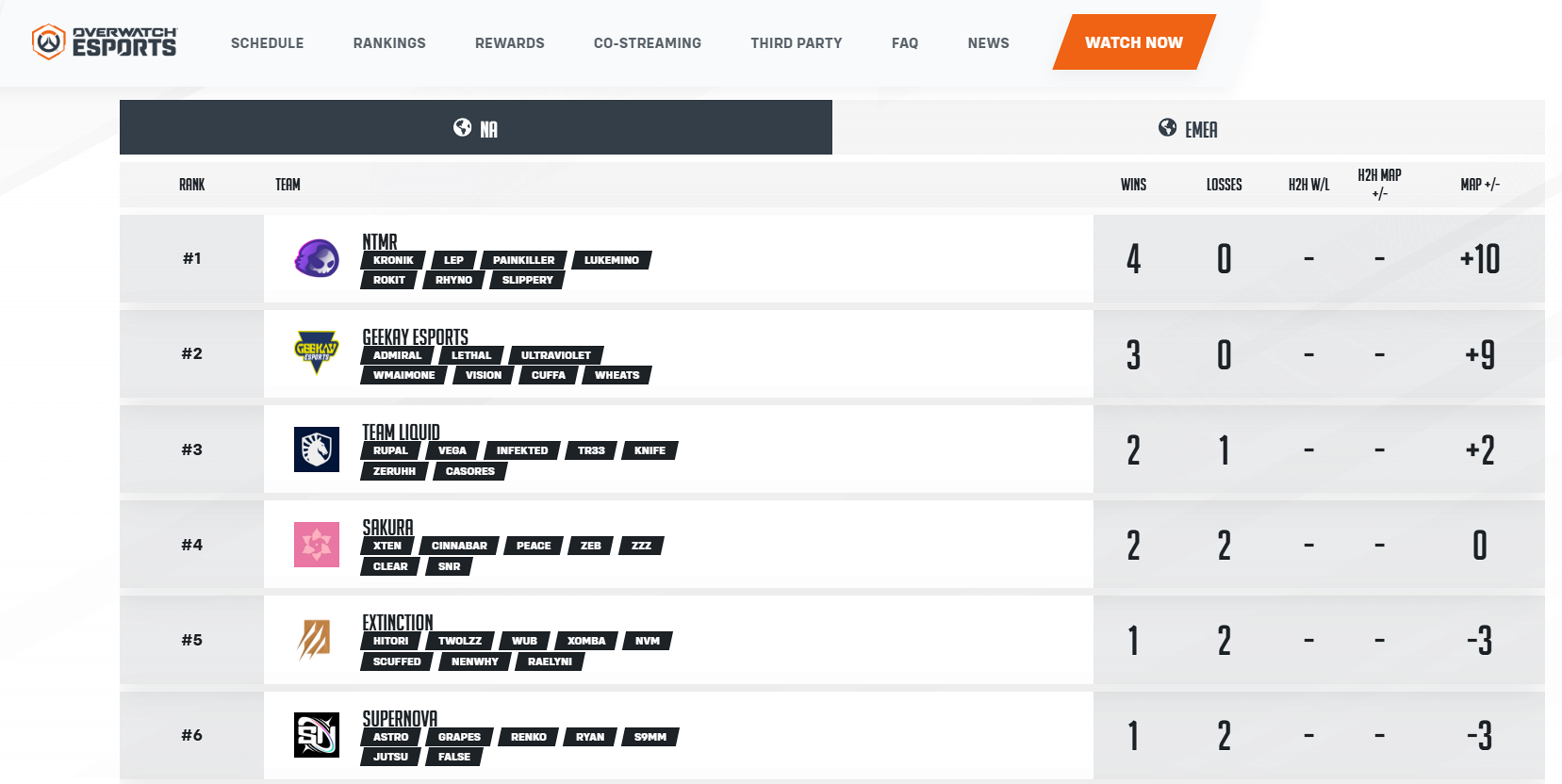
Task: Click the Watch Now button
Action: (1134, 42)
